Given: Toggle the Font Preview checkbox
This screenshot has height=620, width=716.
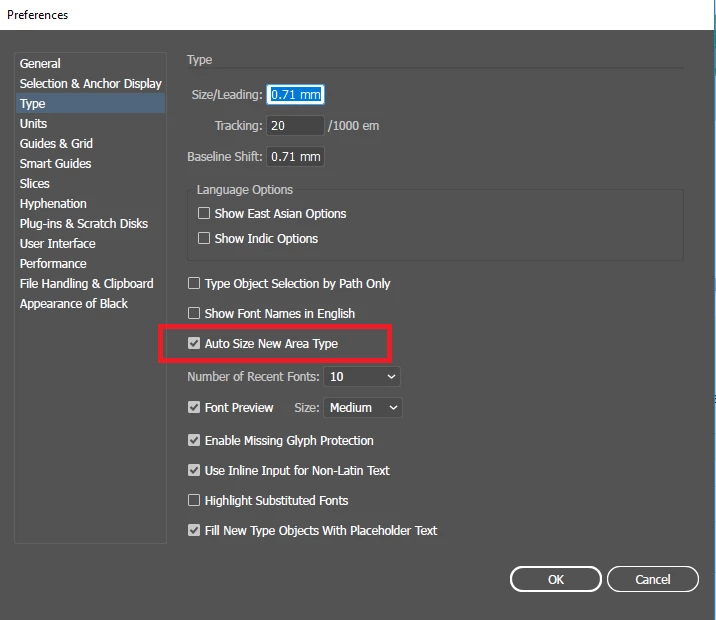Looking at the screenshot, I should click(x=194, y=407).
